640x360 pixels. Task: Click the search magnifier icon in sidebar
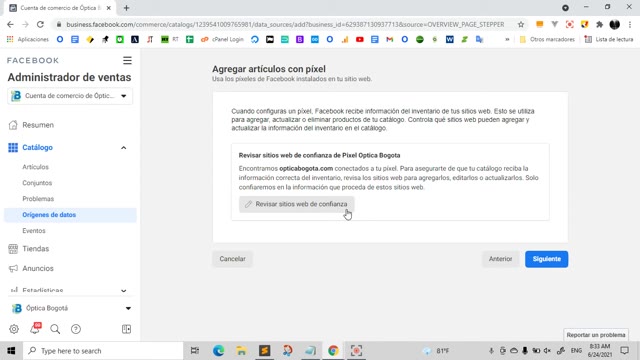(x=55, y=329)
